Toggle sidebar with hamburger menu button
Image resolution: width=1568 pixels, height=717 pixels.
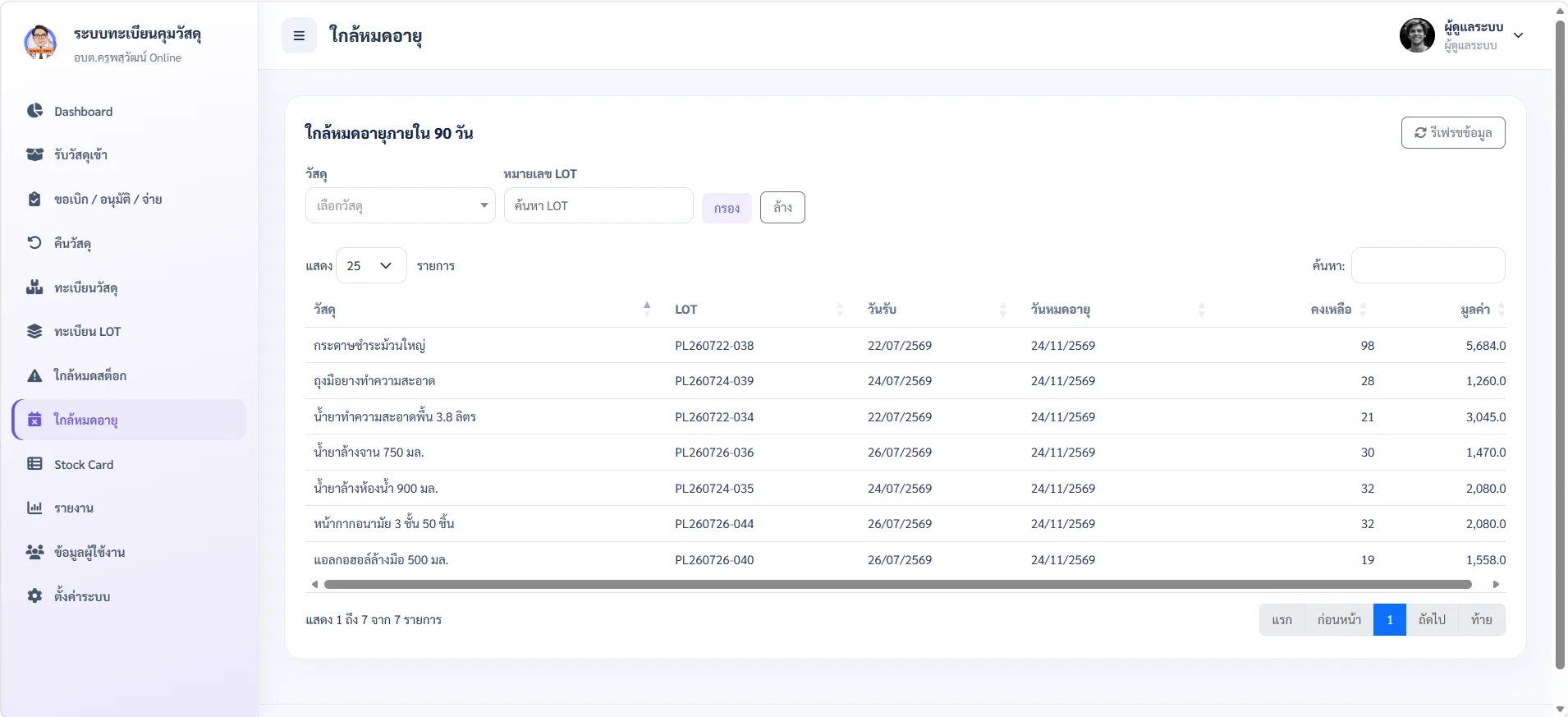(x=299, y=35)
